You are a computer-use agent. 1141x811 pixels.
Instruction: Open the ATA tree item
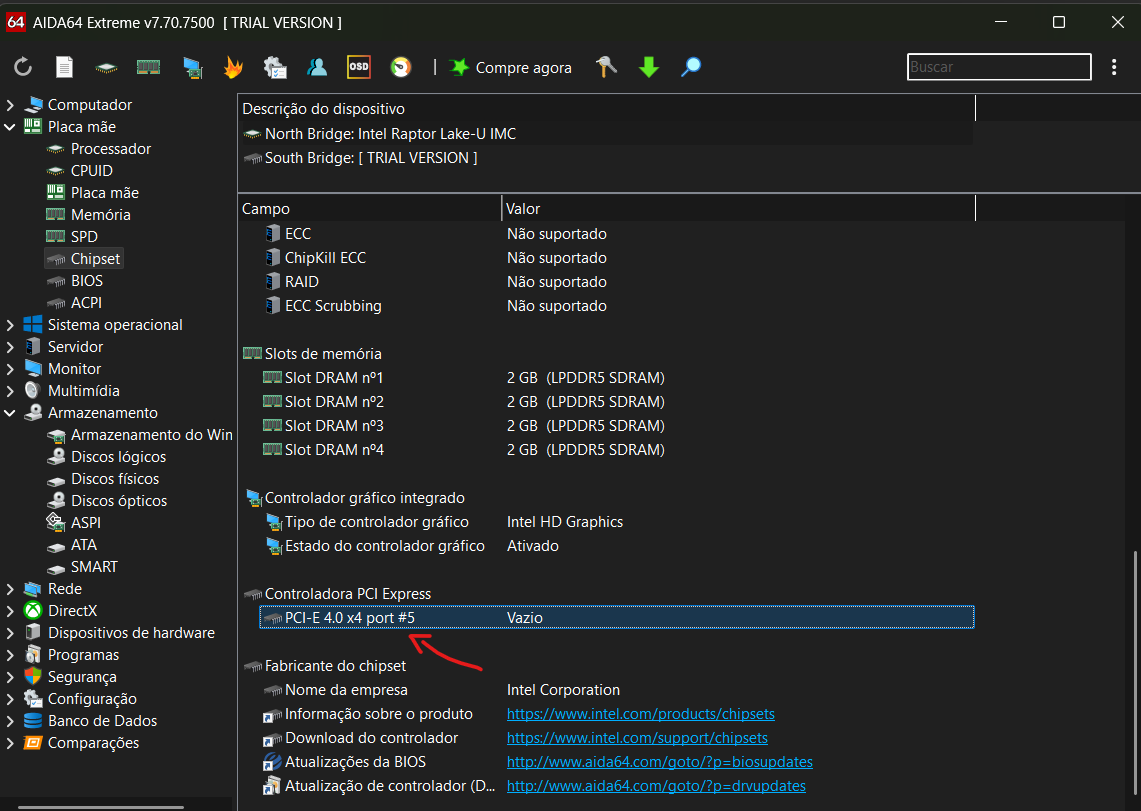(84, 545)
